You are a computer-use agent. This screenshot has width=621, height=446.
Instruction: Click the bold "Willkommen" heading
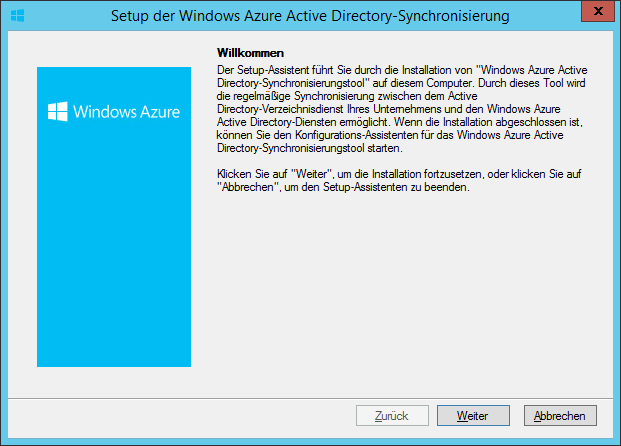251,51
